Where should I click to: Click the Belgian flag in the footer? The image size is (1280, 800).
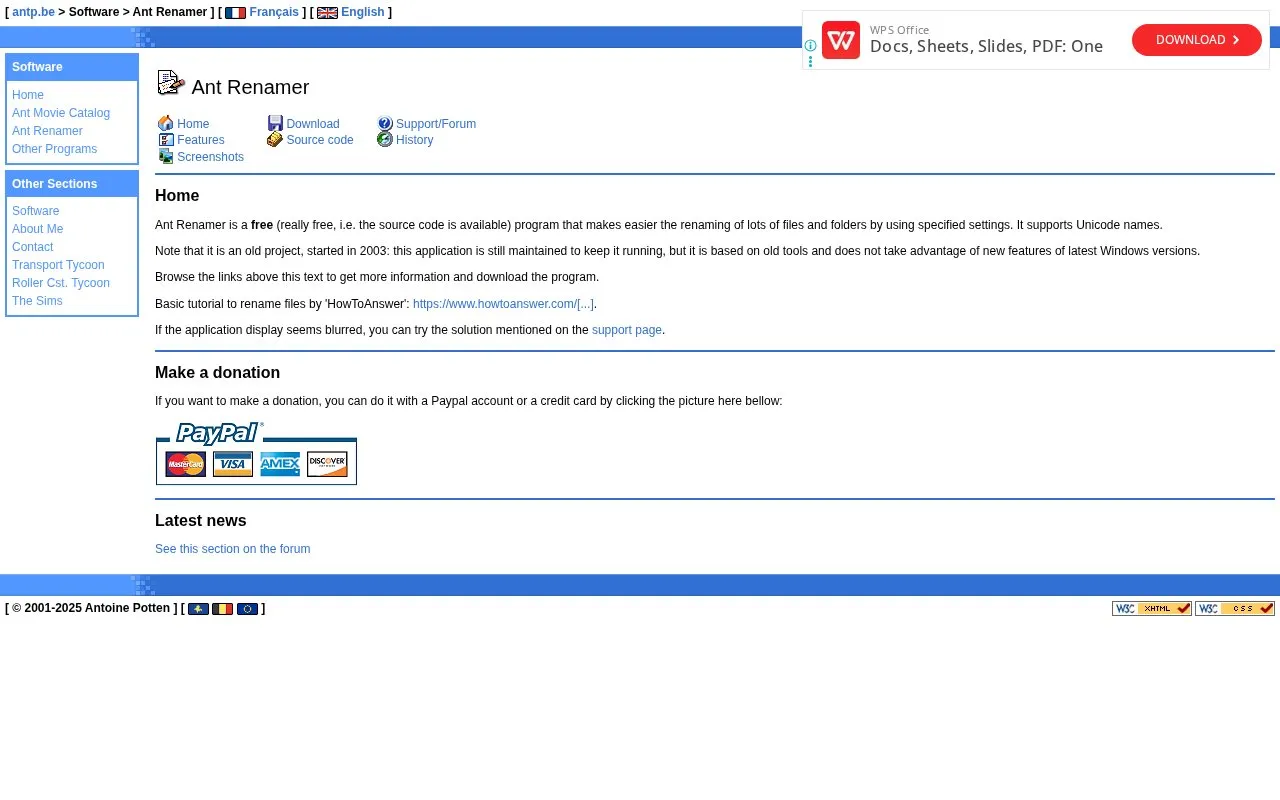click(x=223, y=609)
